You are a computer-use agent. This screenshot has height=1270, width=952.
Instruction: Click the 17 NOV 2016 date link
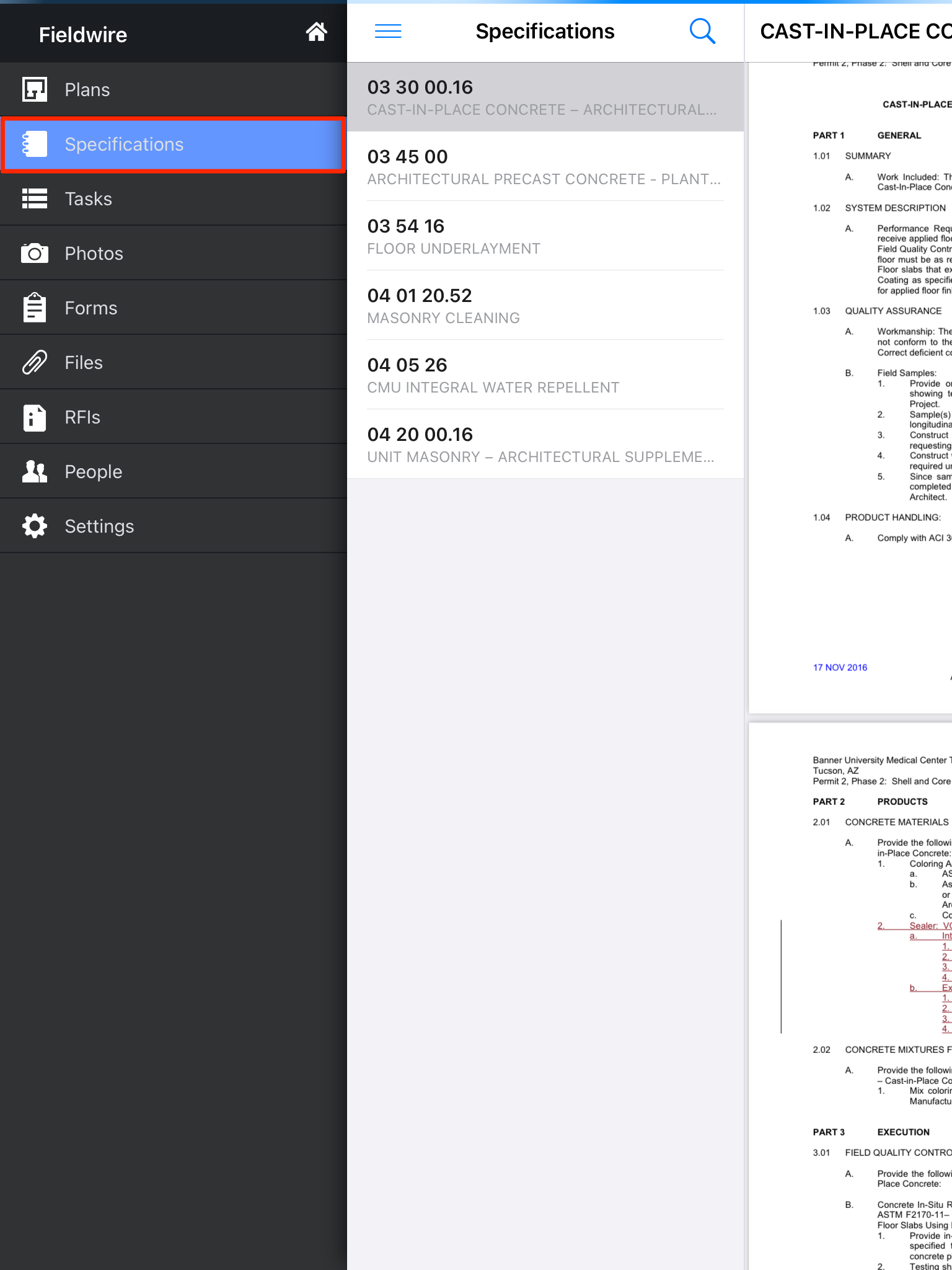point(840,667)
